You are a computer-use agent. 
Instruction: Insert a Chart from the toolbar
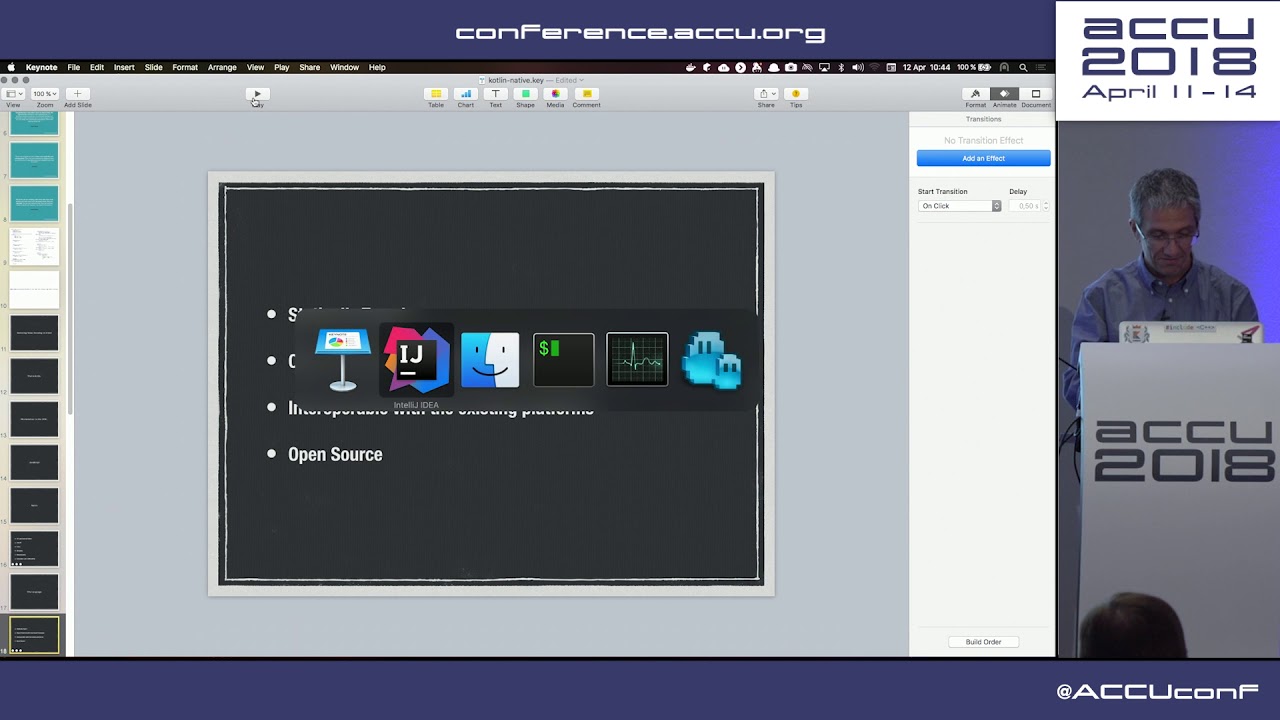pos(466,94)
